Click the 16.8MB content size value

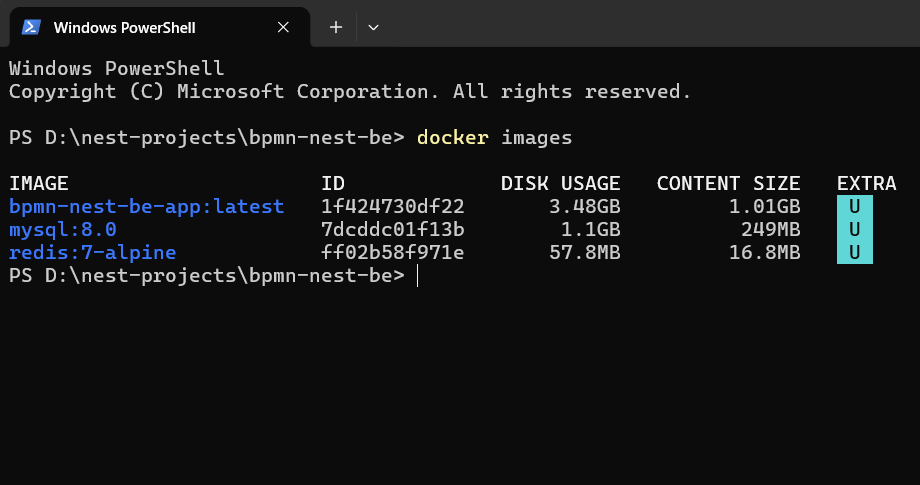coord(765,253)
